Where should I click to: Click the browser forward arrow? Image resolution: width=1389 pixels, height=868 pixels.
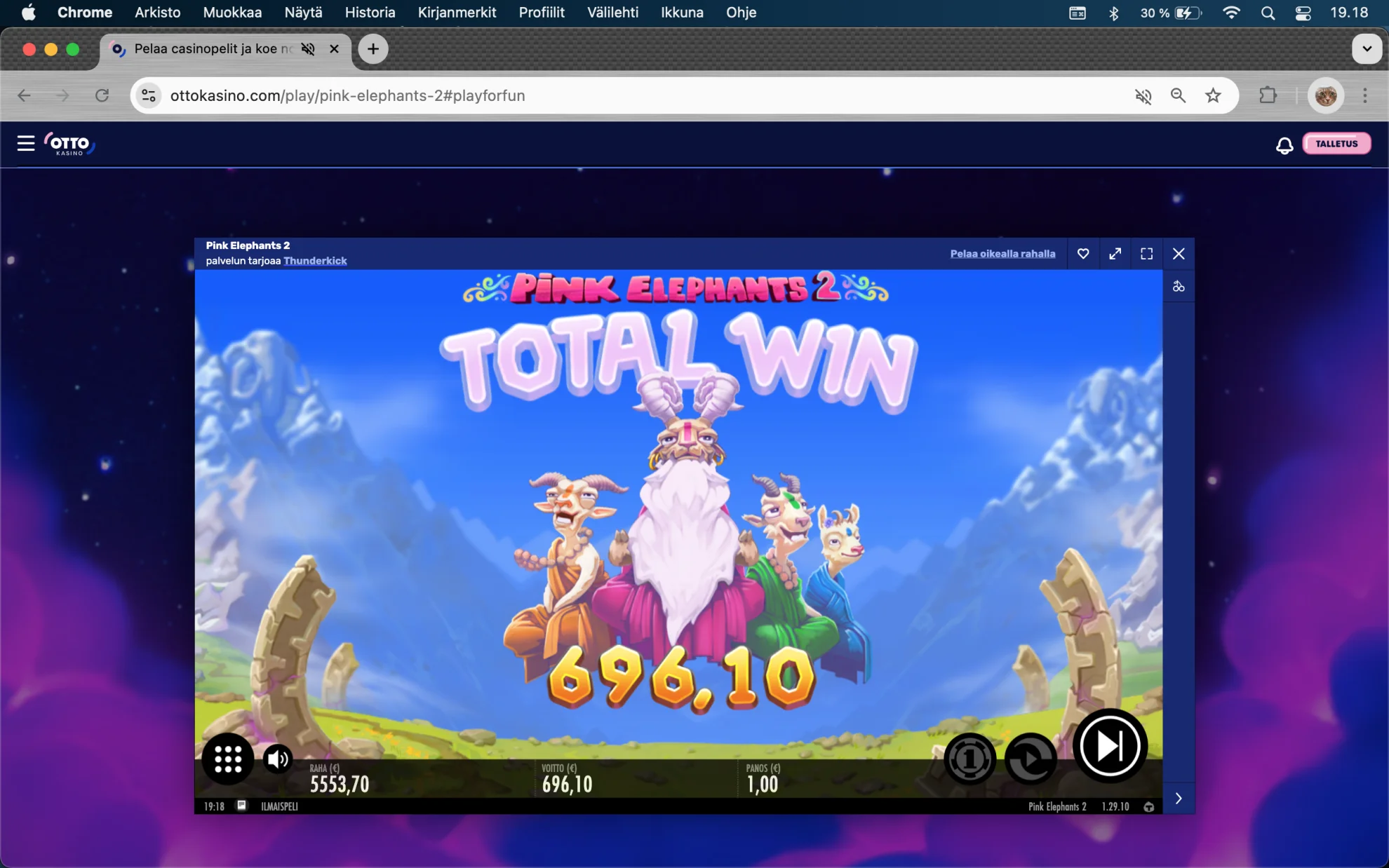click(x=62, y=95)
